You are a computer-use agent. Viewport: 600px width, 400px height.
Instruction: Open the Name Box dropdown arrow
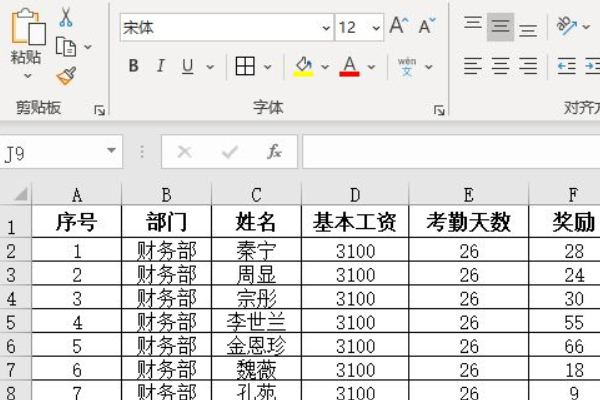pyautogui.click(x=111, y=150)
